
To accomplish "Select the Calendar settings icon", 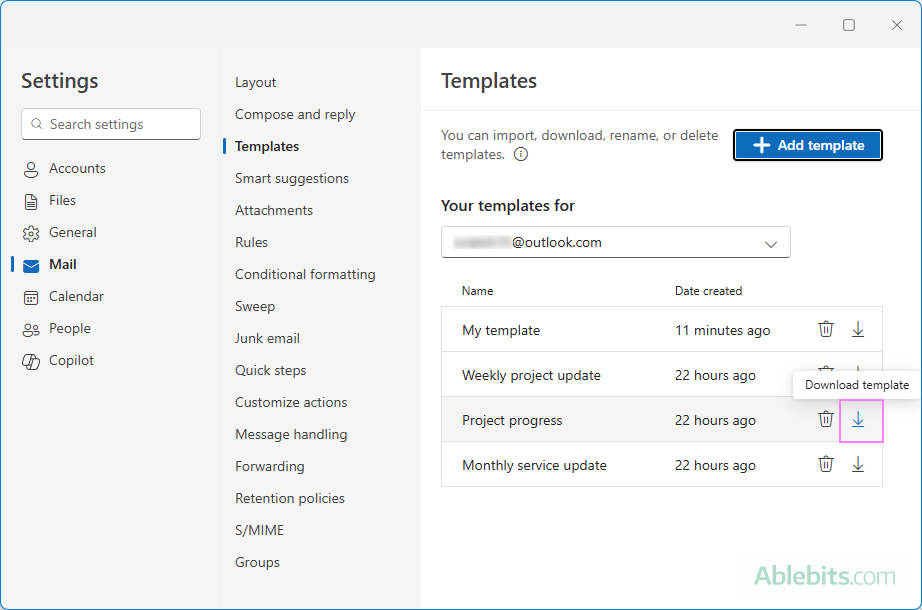I will (x=31, y=296).
